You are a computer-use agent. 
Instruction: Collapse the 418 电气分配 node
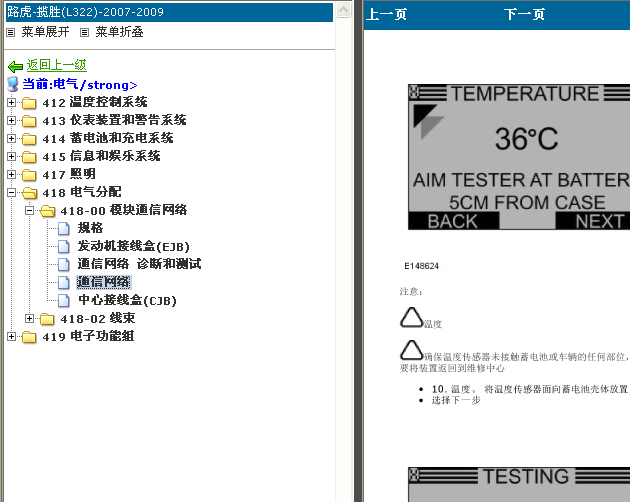[x=11, y=193]
